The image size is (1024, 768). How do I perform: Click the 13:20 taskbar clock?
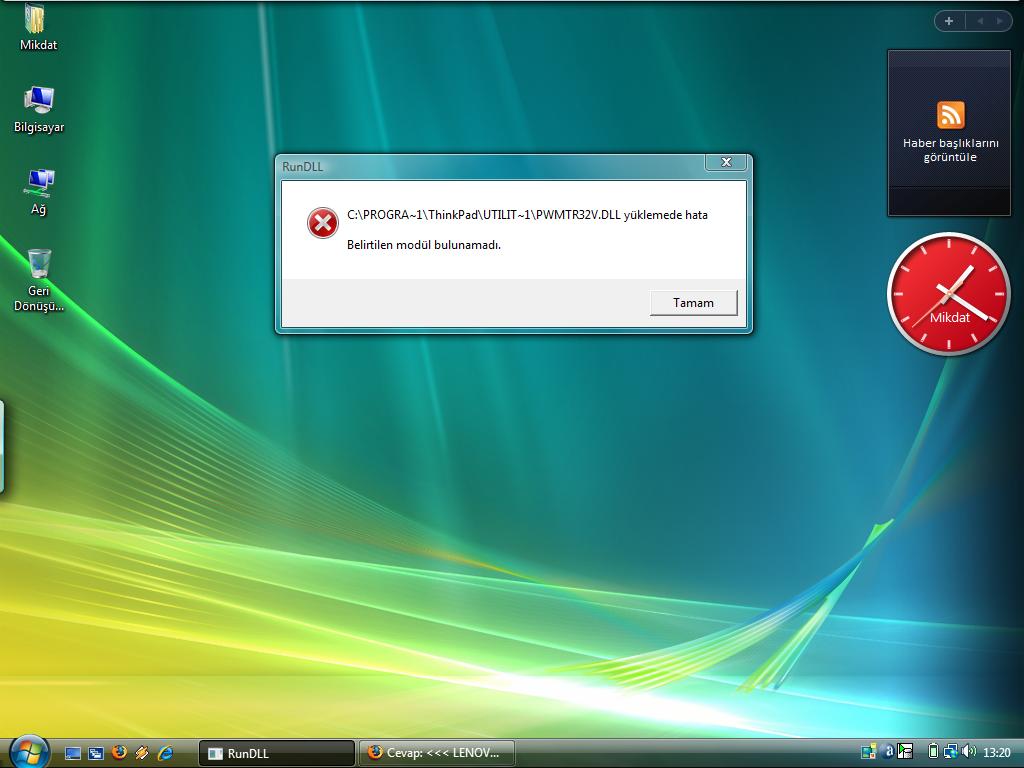[997, 753]
